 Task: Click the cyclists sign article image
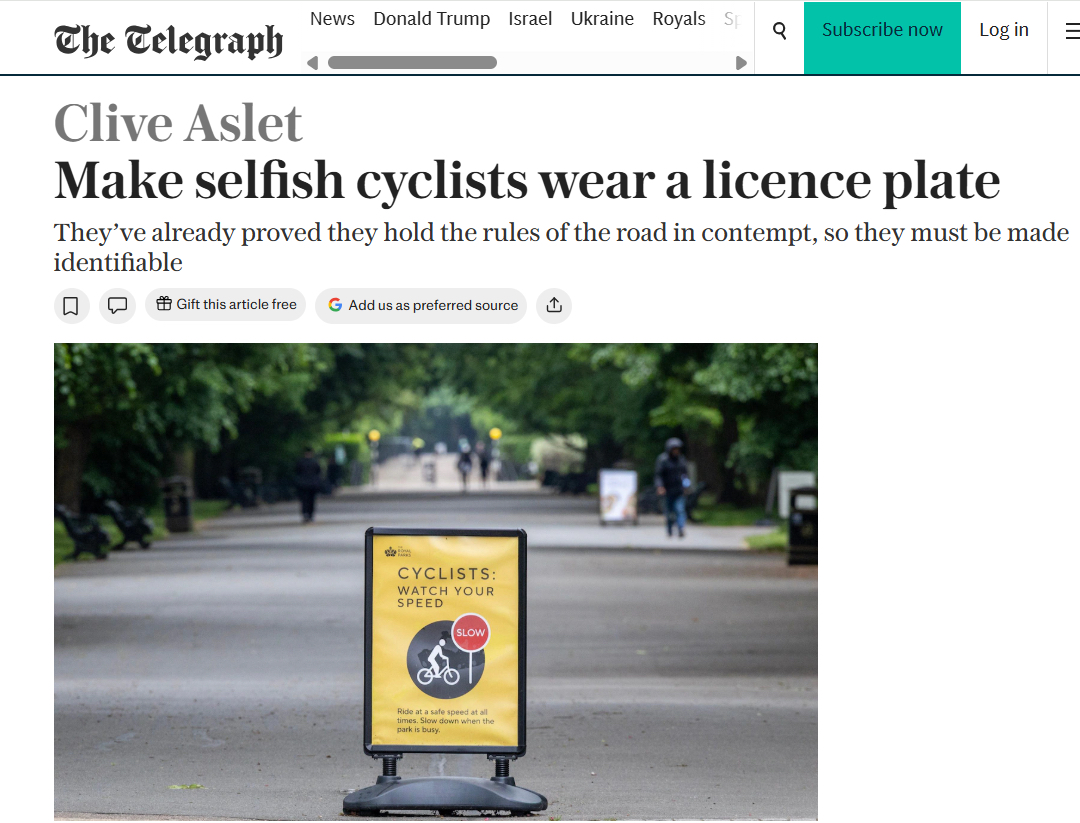click(435, 580)
